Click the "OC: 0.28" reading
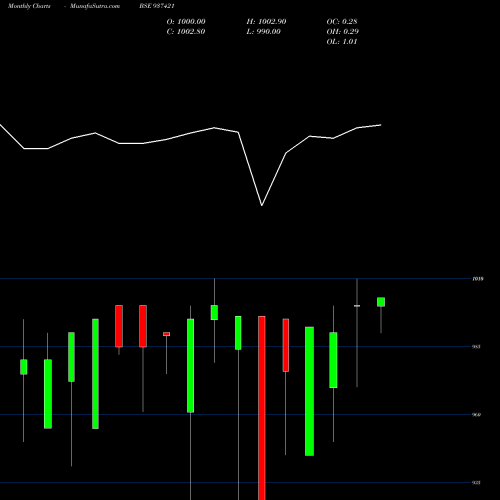This screenshot has width=500, height=500. coord(342,22)
